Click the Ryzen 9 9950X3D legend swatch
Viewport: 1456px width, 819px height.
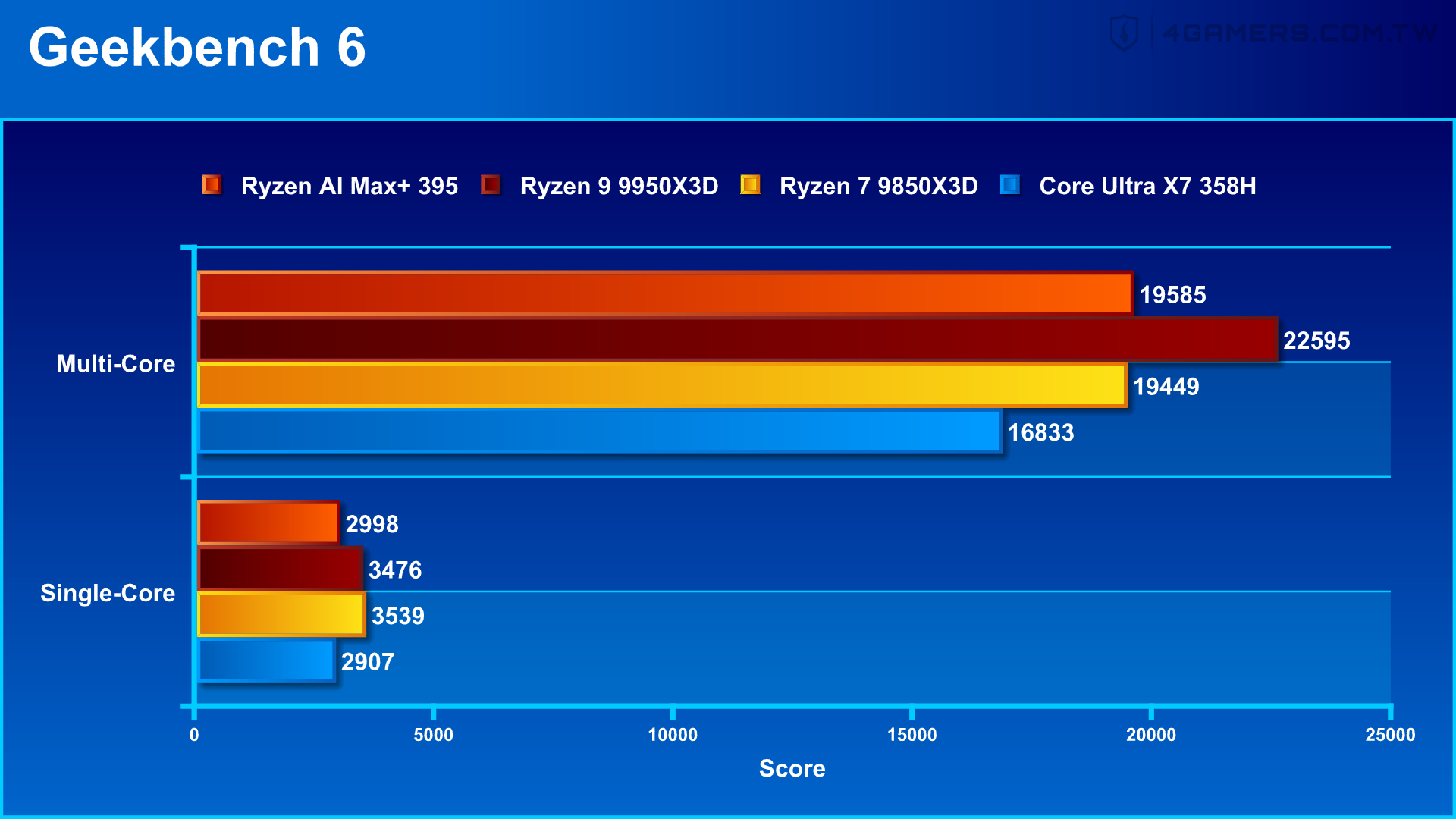(x=491, y=185)
